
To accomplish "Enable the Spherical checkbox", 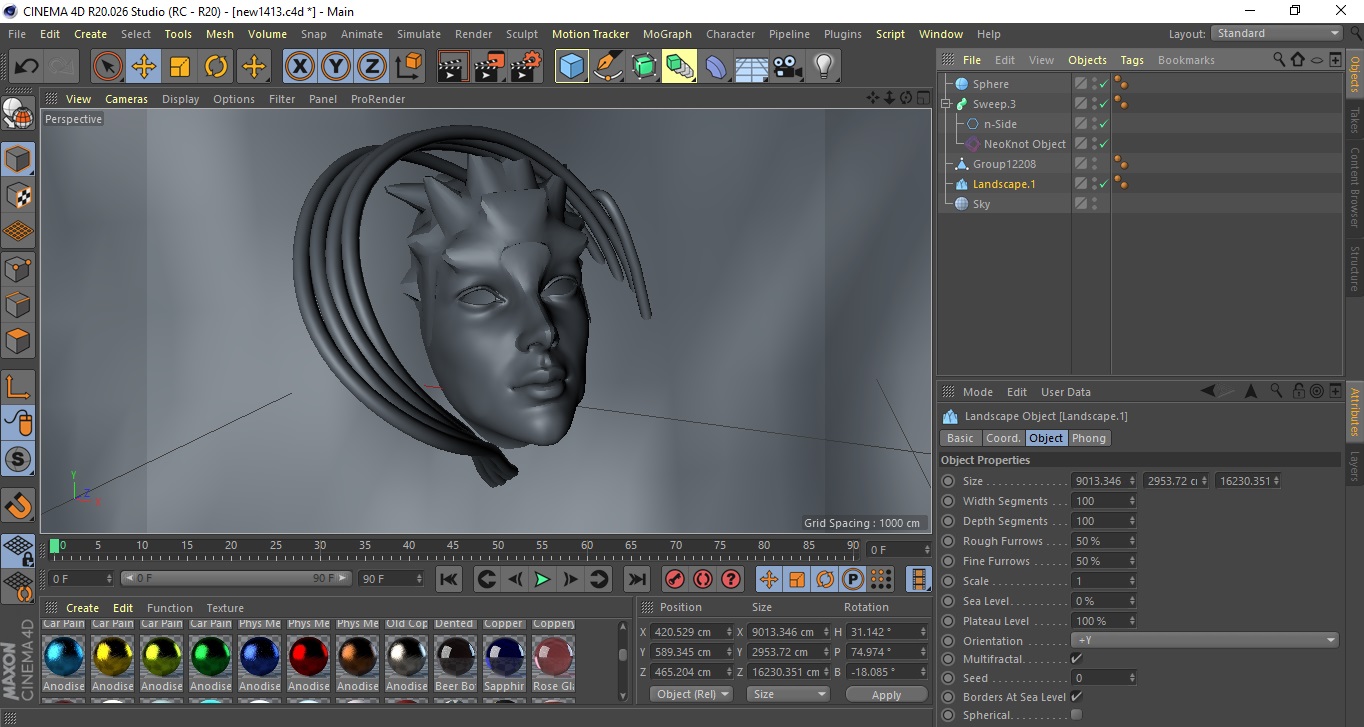I will click(x=1076, y=715).
